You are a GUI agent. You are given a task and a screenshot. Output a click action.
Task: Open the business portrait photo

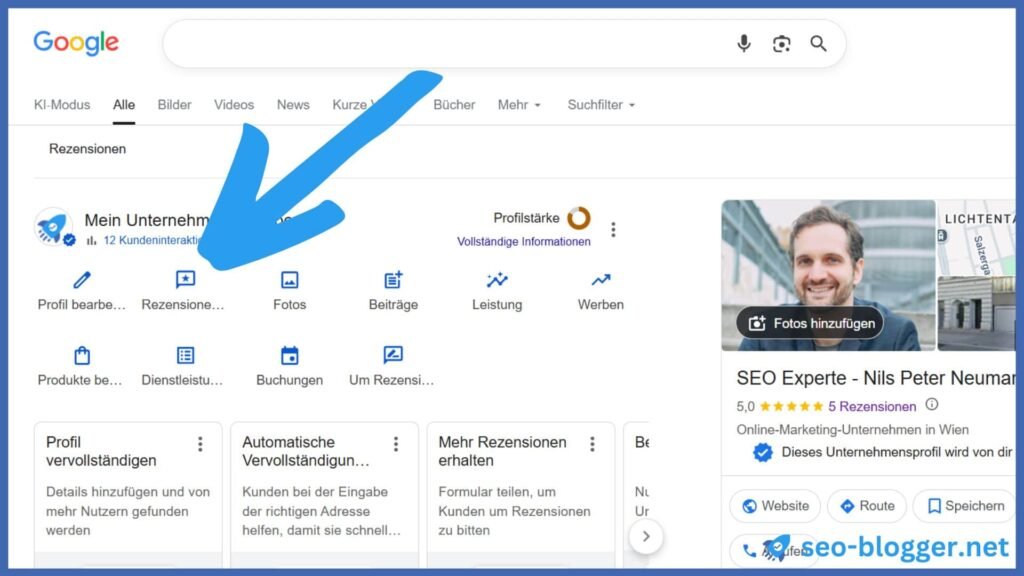[x=828, y=275]
